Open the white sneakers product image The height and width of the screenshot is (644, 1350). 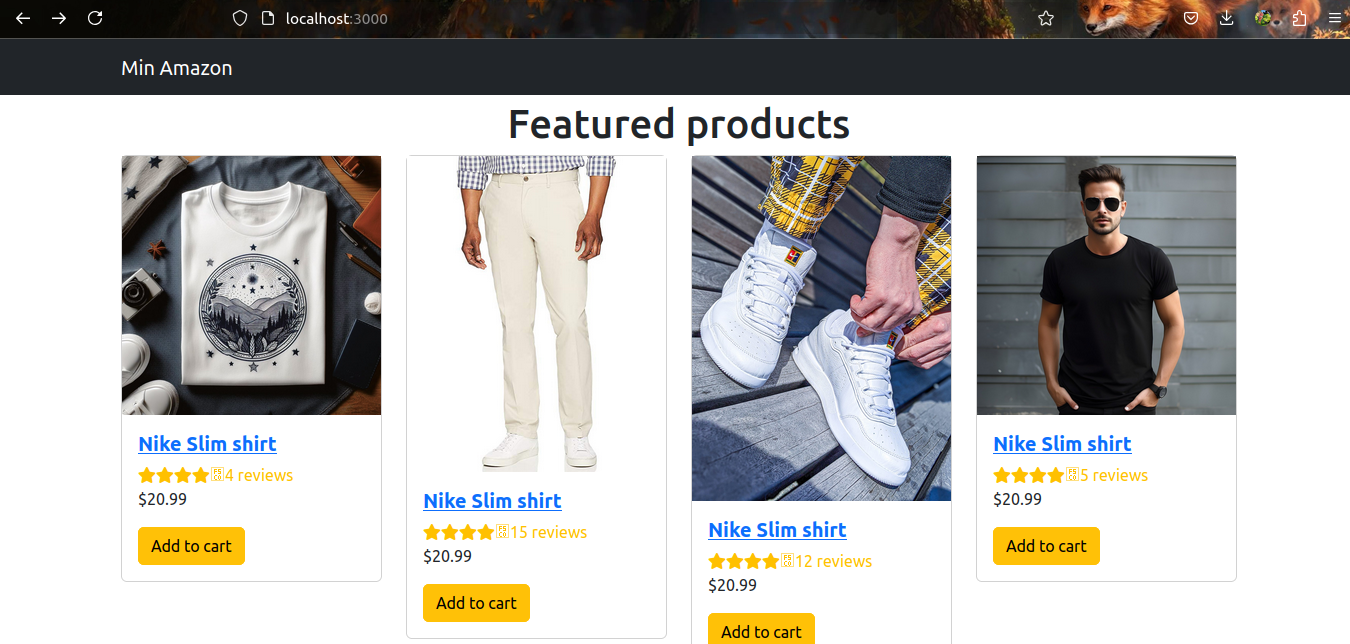coord(821,328)
